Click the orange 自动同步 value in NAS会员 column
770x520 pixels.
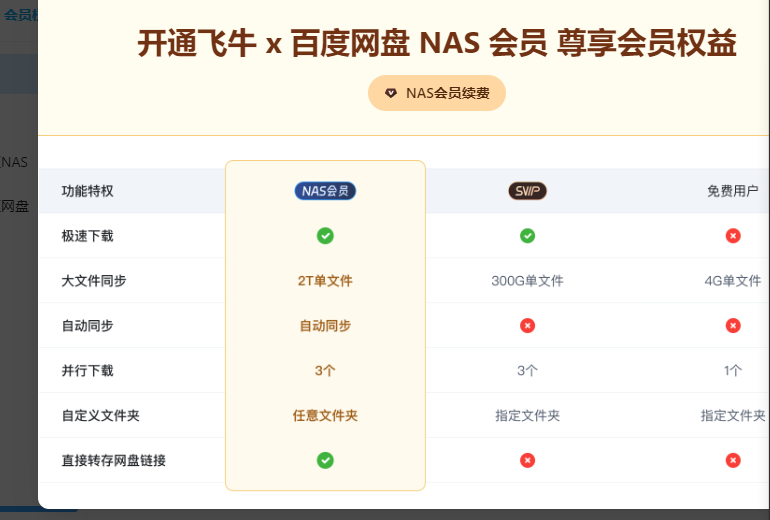pyautogui.click(x=325, y=326)
